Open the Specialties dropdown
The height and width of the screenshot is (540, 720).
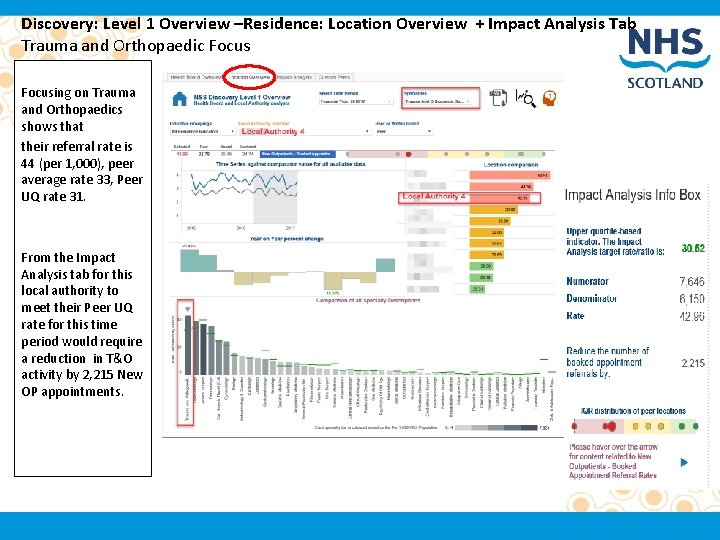(x=439, y=101)
